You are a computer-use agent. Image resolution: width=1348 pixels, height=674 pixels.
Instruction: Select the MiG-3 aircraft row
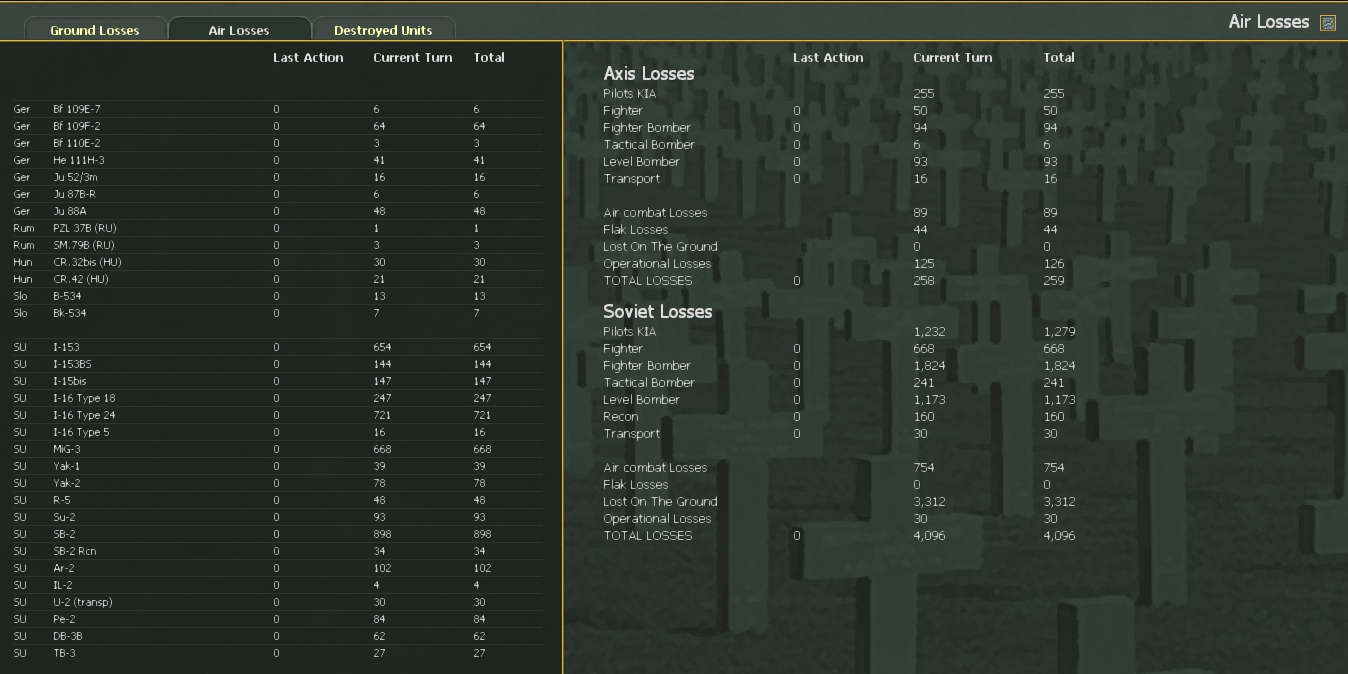tap(67, 449)
